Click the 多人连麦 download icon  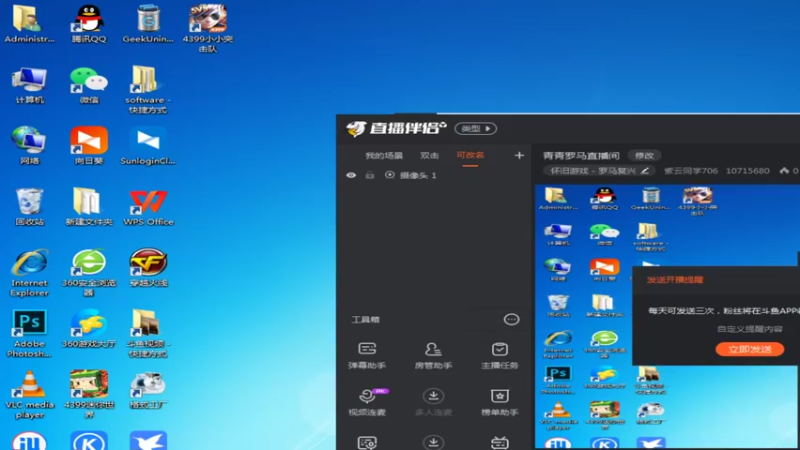click(433, 396)
